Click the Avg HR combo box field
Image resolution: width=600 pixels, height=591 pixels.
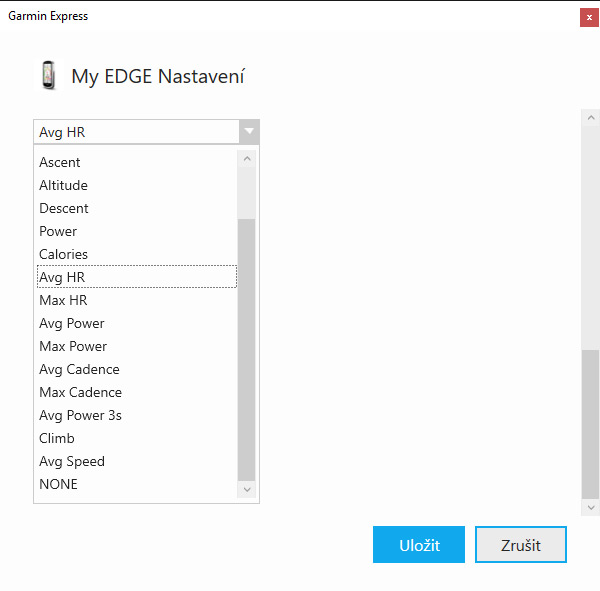[137, 132]
